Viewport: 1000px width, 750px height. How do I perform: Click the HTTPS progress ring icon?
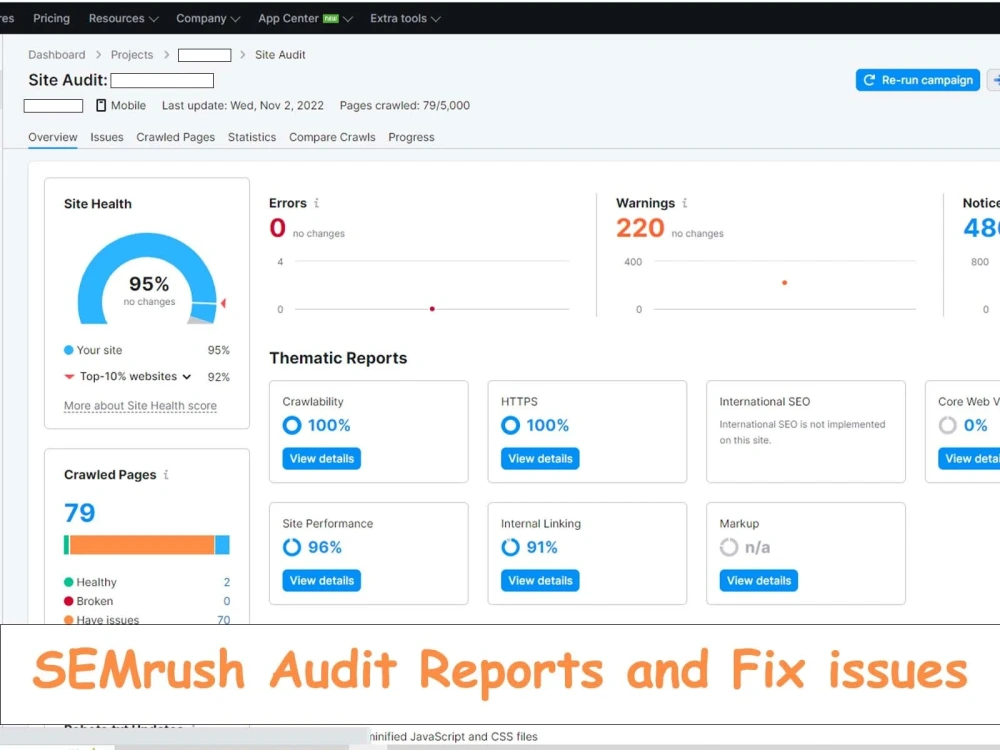510,425
